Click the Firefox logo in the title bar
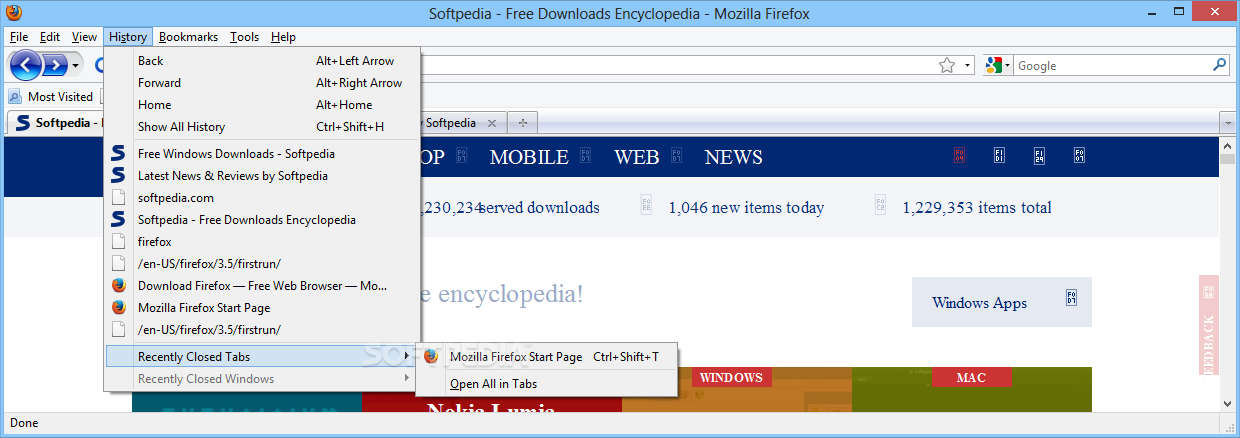Viewport: 1240px width, 438px height. click(x=13, y=13)
